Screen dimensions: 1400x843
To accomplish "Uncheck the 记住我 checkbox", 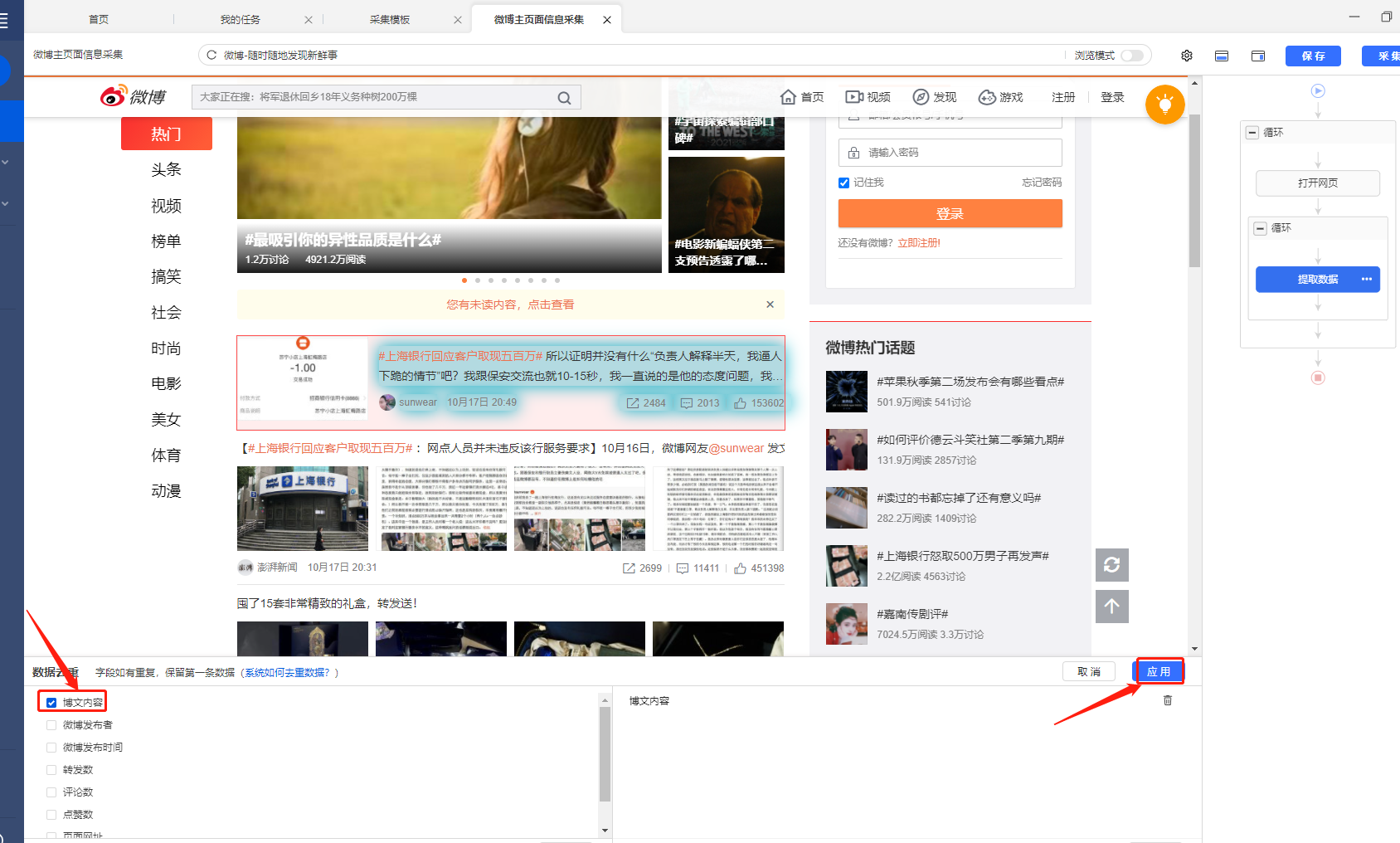I will tap(843, 183).
